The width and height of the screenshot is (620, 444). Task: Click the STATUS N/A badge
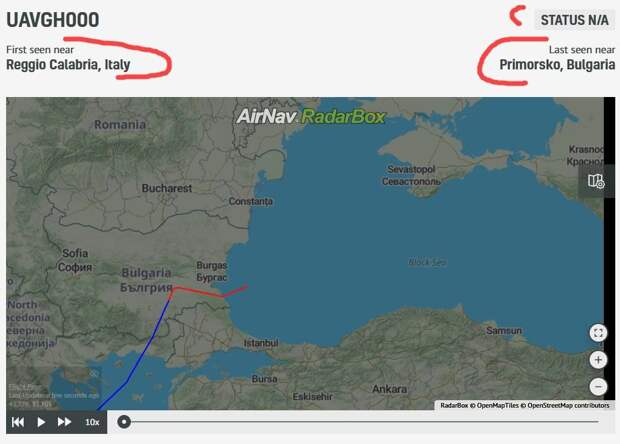pos(575,20)
